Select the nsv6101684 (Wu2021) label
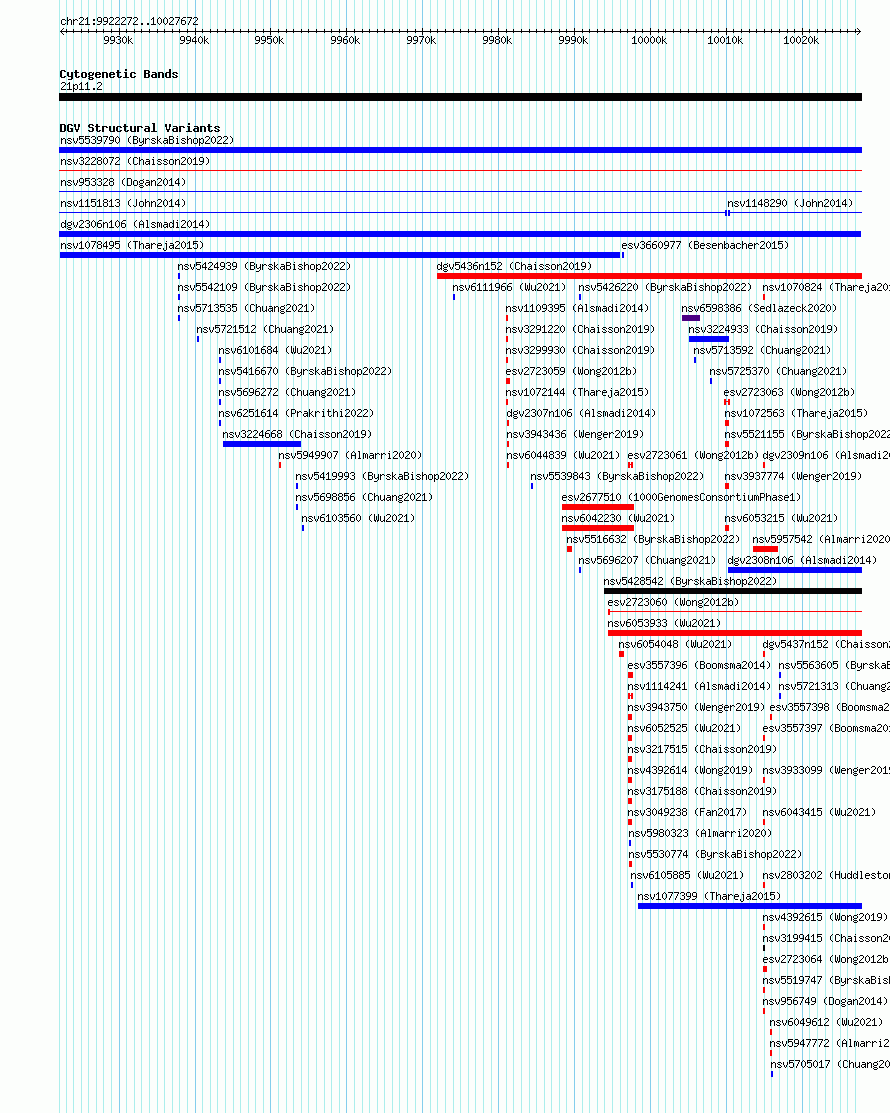Screen dimensions: 890x1113 [x=275, y=351]
